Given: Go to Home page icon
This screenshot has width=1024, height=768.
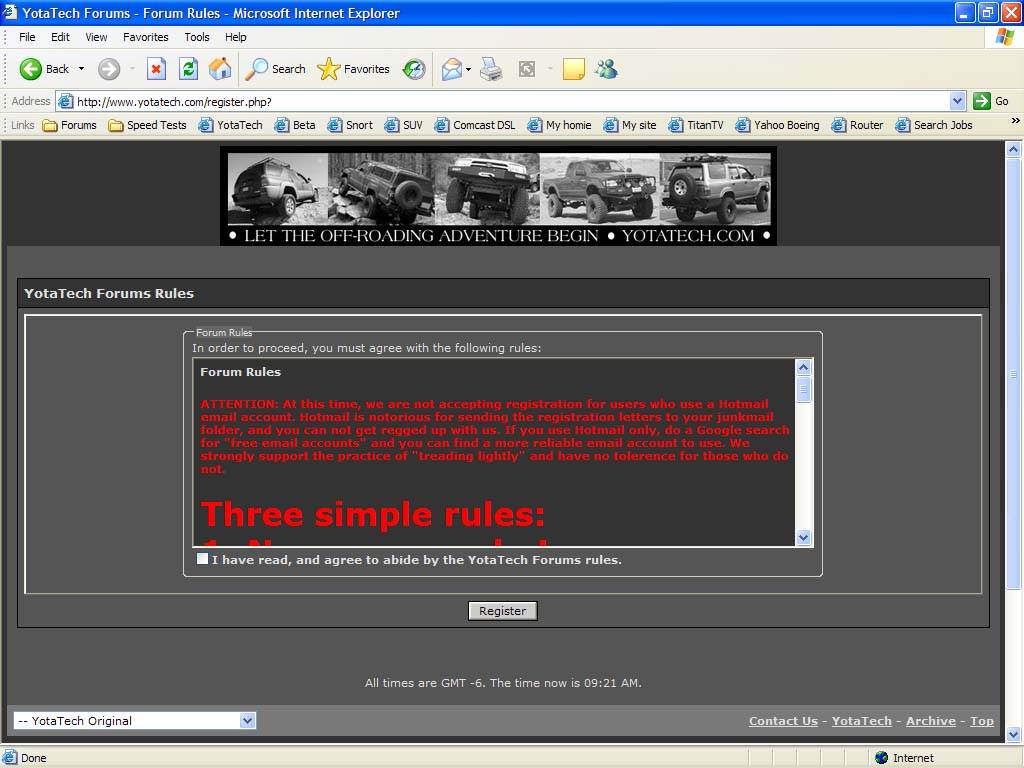Looking at the screenshot, I should coord(220,69).
